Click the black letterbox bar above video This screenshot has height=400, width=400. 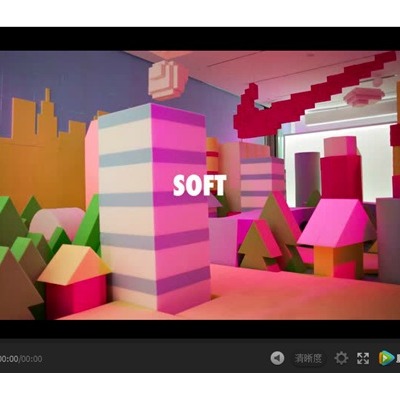[x=200, y=39]
